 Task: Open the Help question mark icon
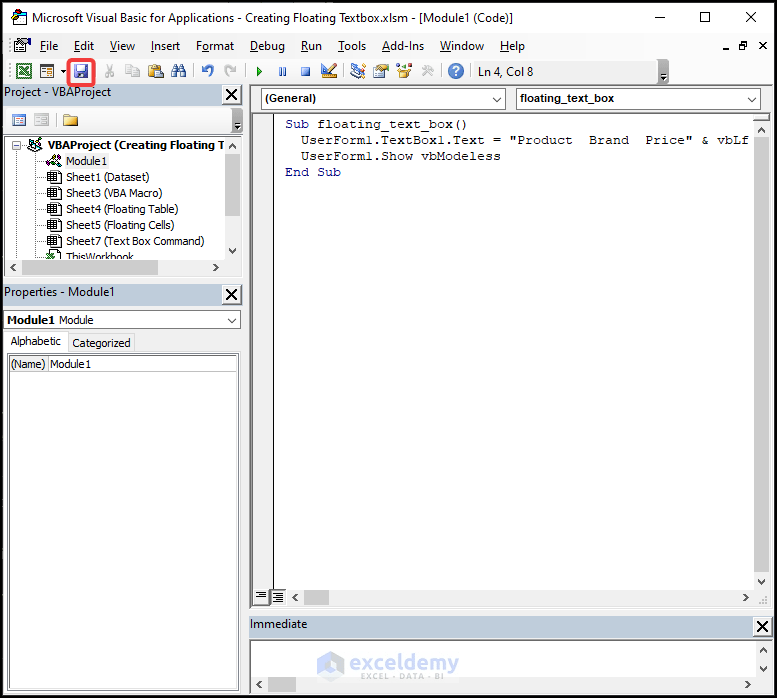(455, 71)
